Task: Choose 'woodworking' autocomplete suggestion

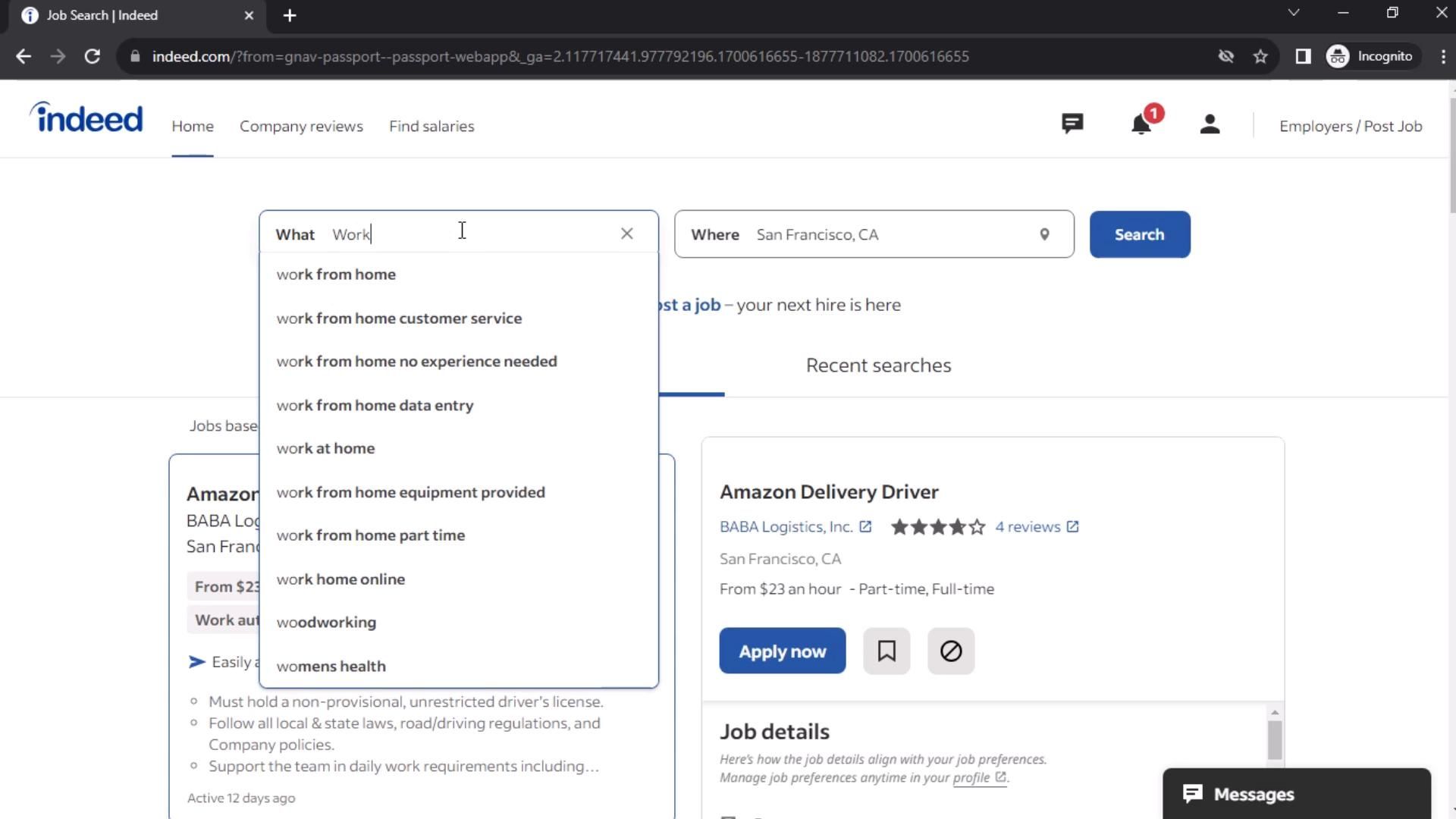Action: [326, 623]
